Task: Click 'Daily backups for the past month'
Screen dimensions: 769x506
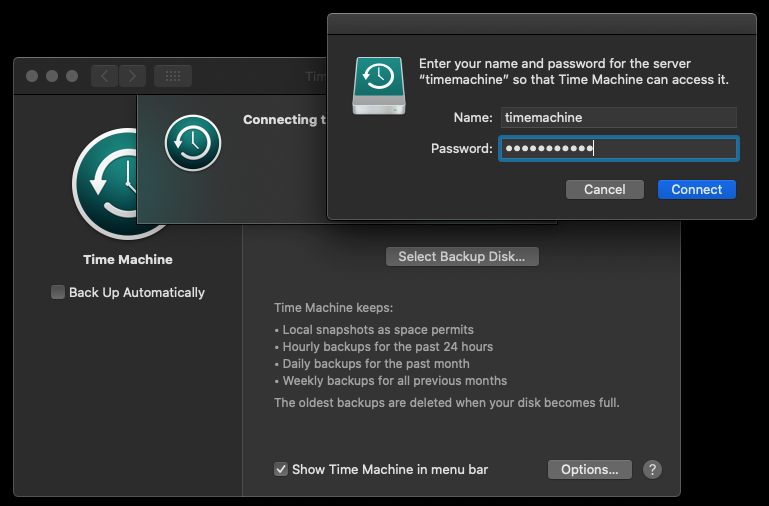Action: [x=376, y=364]
